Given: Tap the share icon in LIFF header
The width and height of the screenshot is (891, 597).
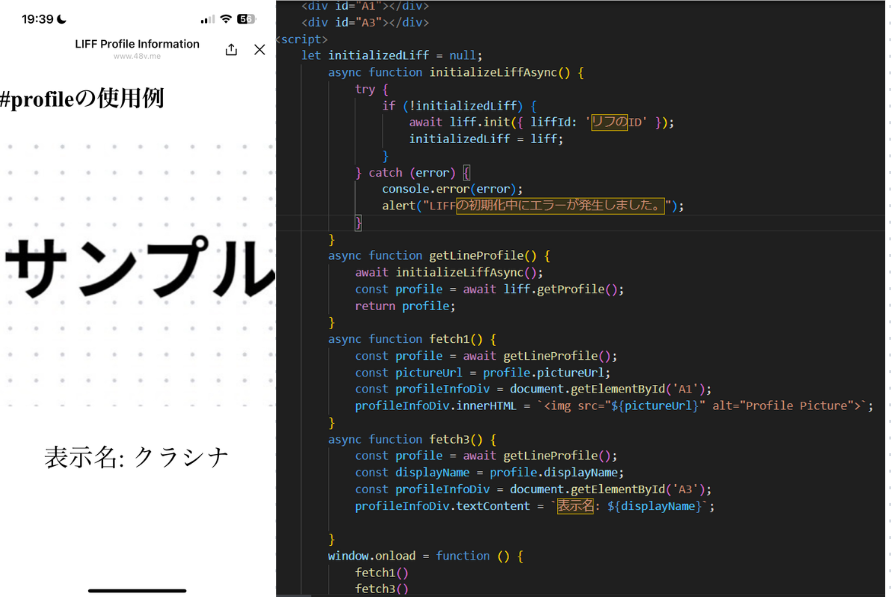Looking at the screenshot, I should (231, 49).
